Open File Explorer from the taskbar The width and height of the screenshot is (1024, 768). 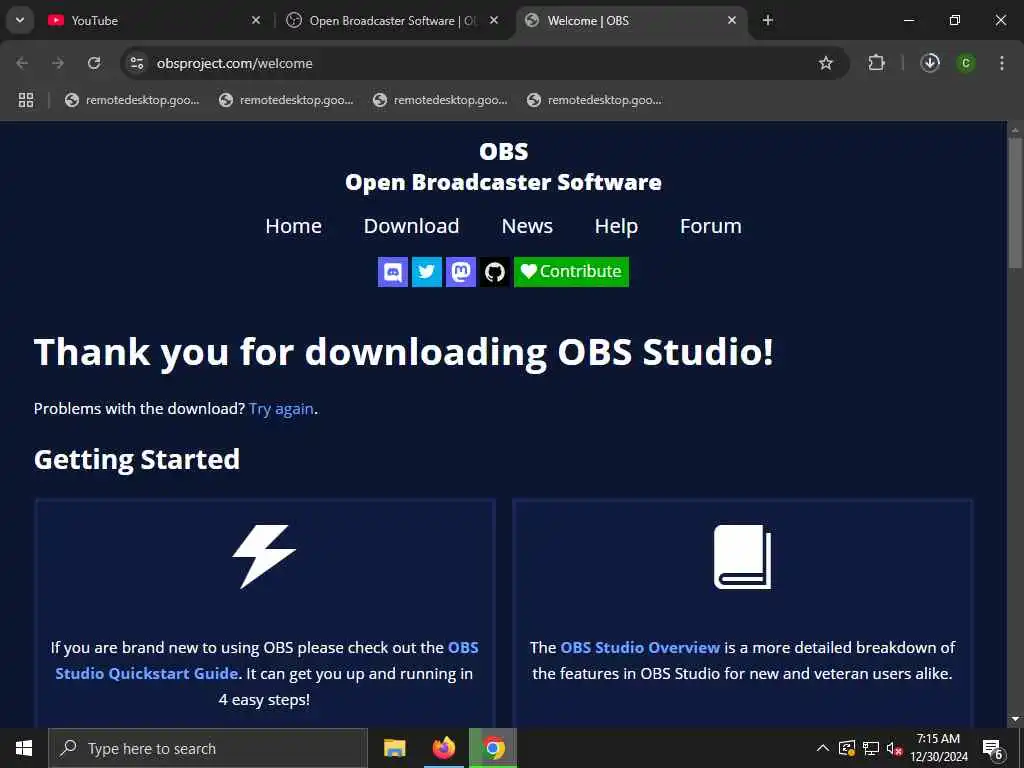pyautogui.click(x=394, y=748)
